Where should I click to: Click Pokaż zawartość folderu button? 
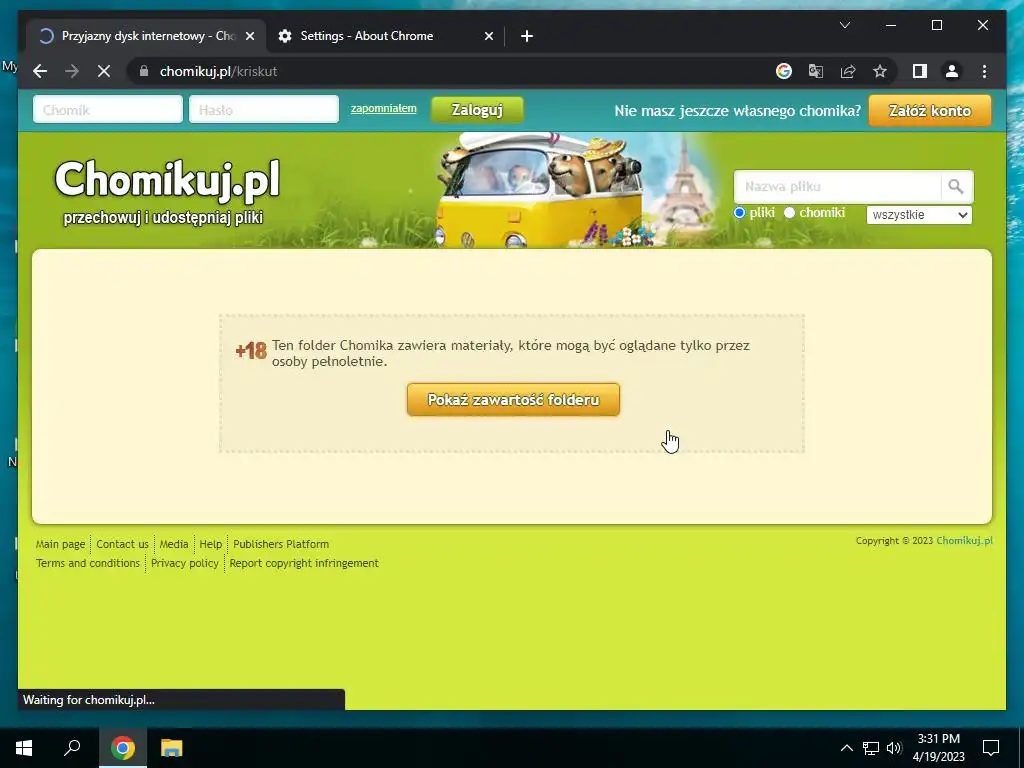click(x=513, y=400)
